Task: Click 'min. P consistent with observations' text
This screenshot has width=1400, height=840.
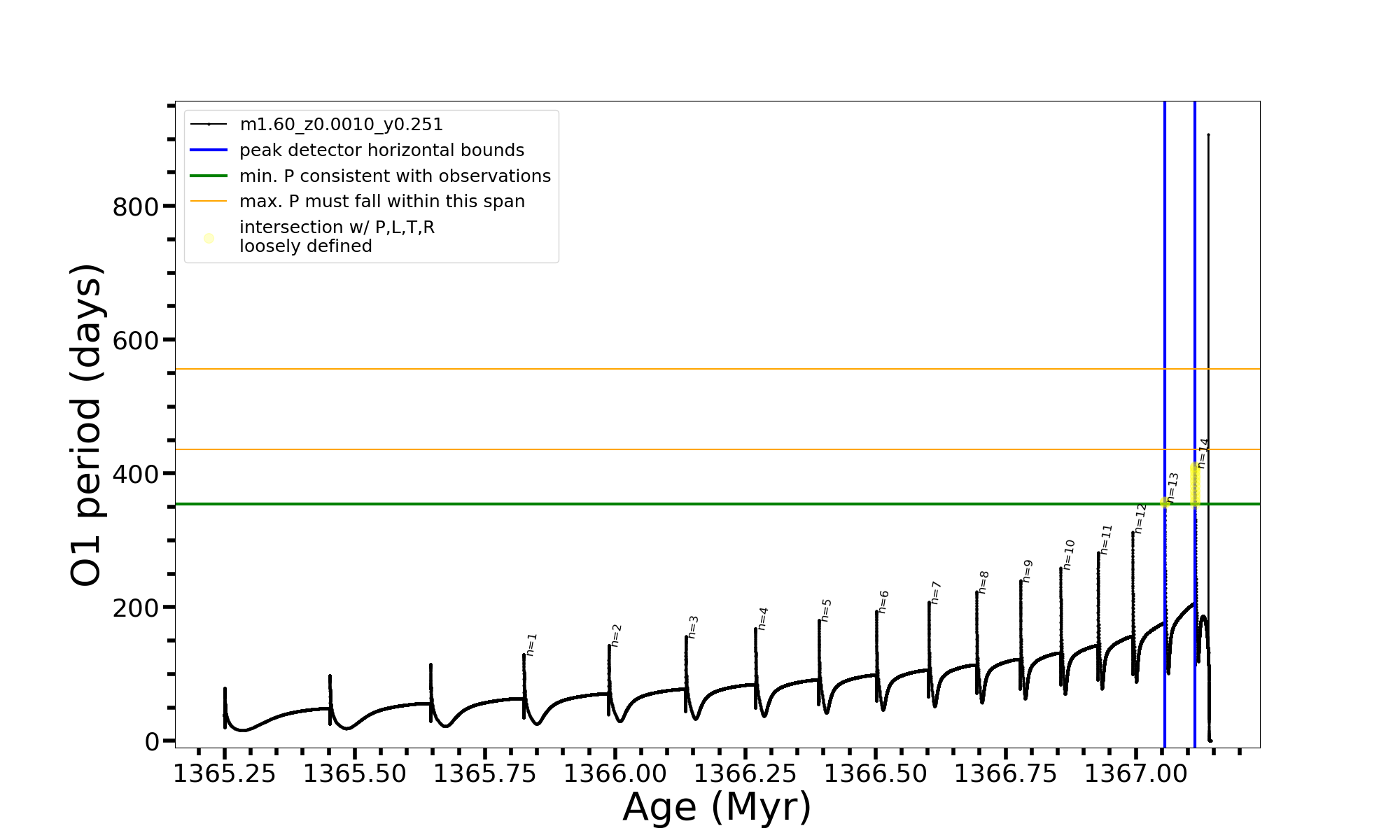Action: [x=395, y=176]
